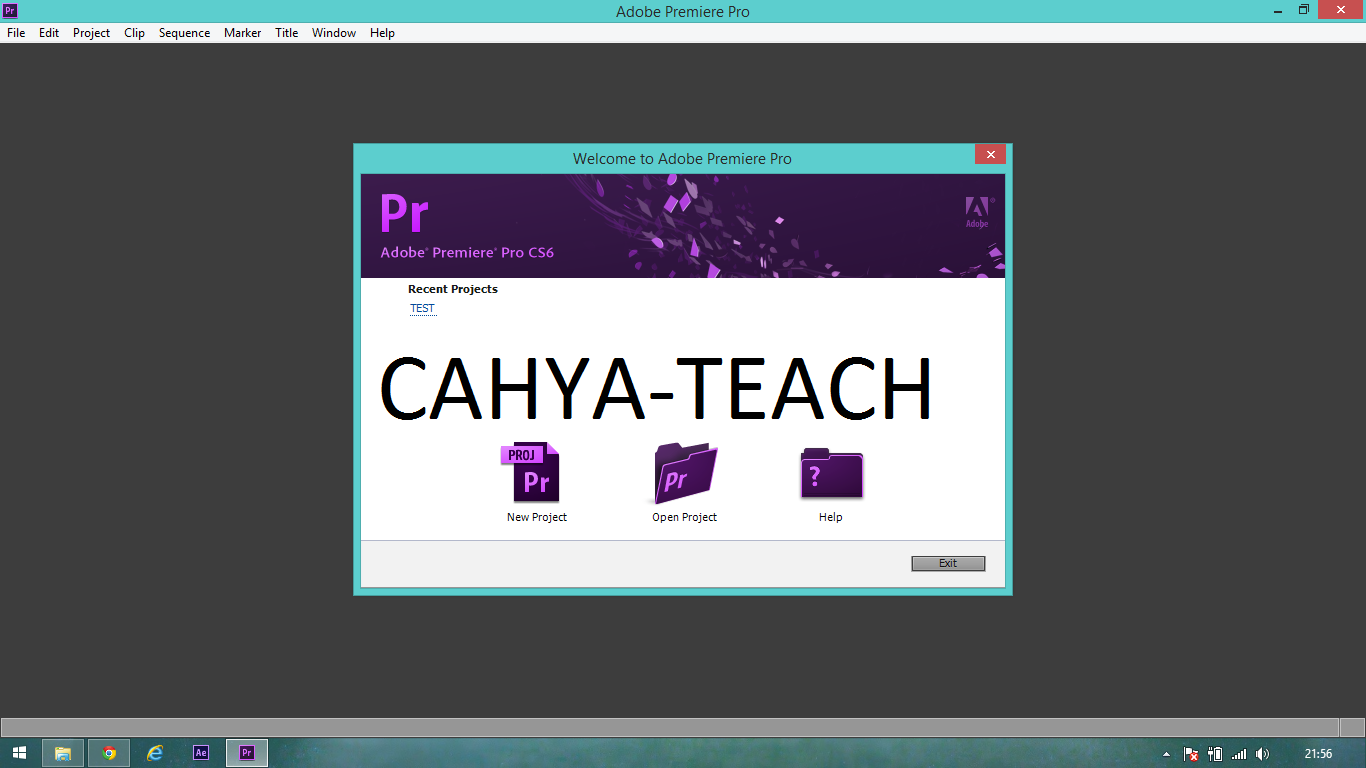This screenshot has height=768, width=1366.
Task: Open the Title menu
Action: point(286,33)
